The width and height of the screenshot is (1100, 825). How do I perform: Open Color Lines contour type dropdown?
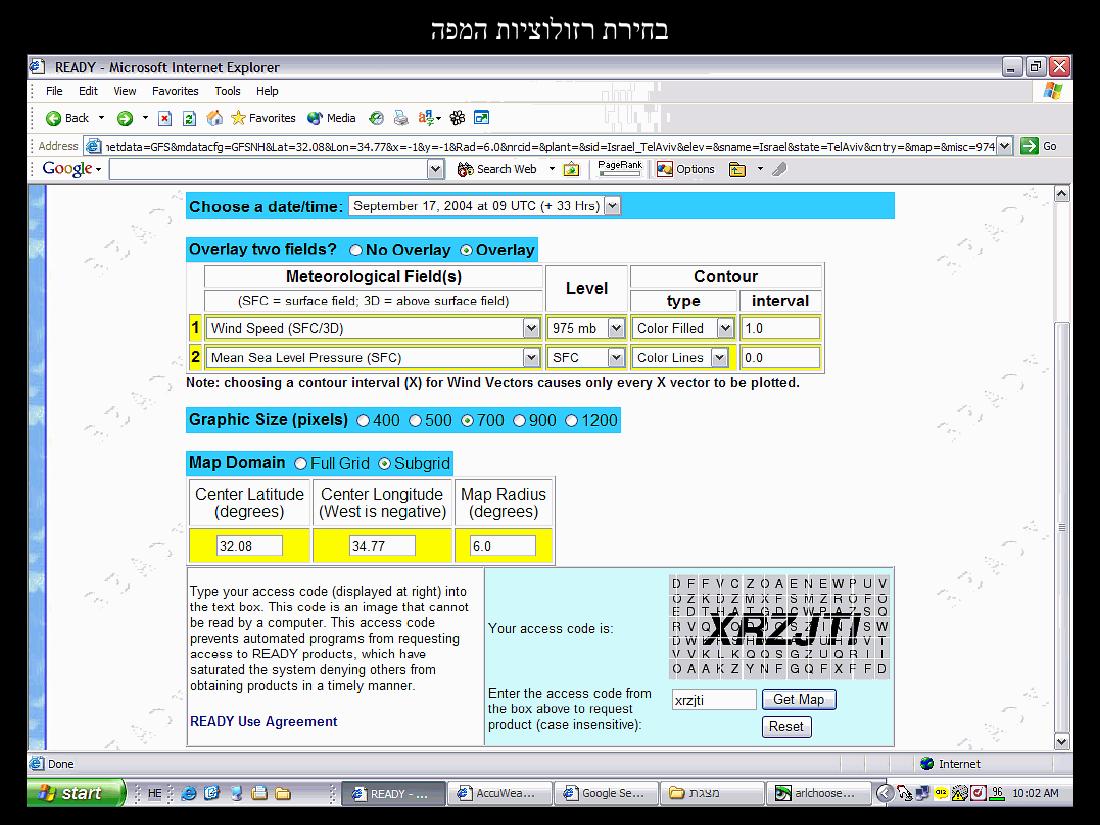coord(720,358)
